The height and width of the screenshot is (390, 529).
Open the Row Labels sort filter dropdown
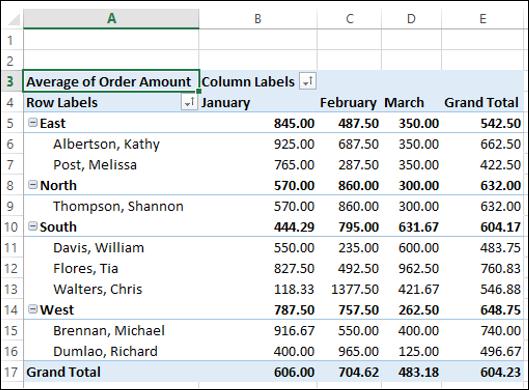click(x=189, y=102)
